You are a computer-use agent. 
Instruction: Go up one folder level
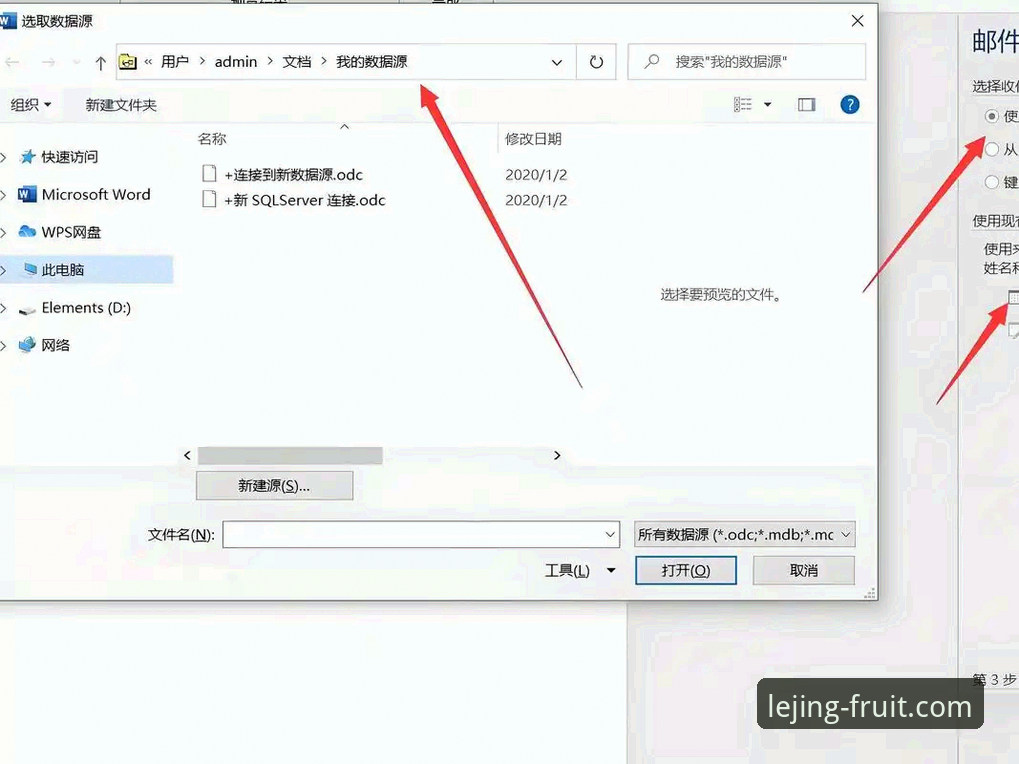100,62
